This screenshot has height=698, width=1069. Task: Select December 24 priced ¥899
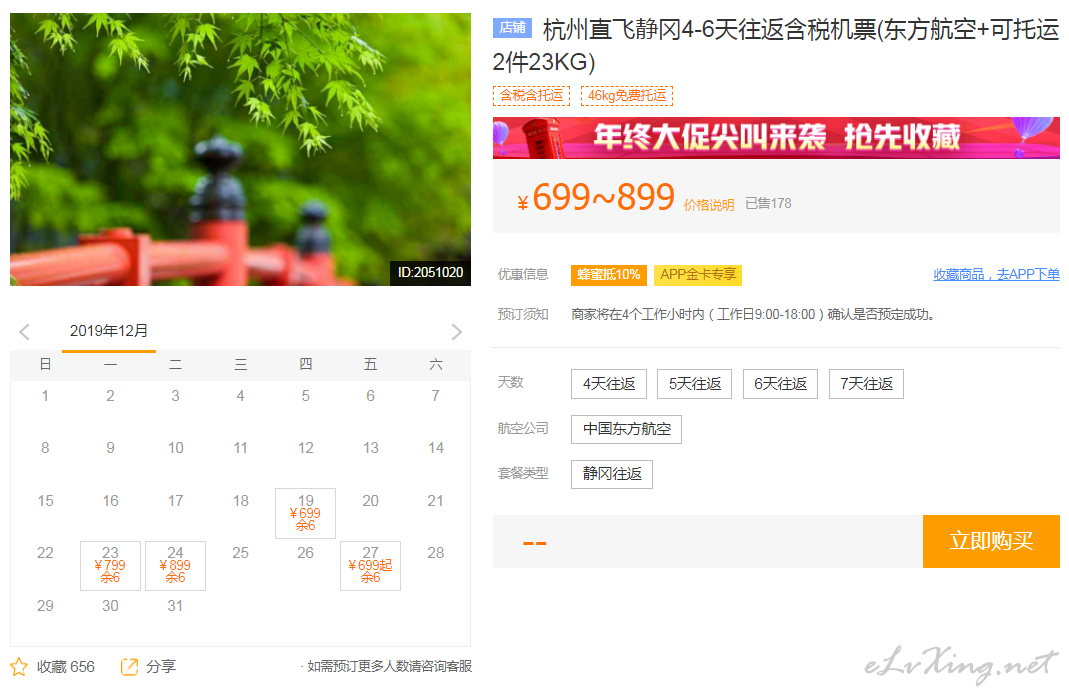[175, 566]
